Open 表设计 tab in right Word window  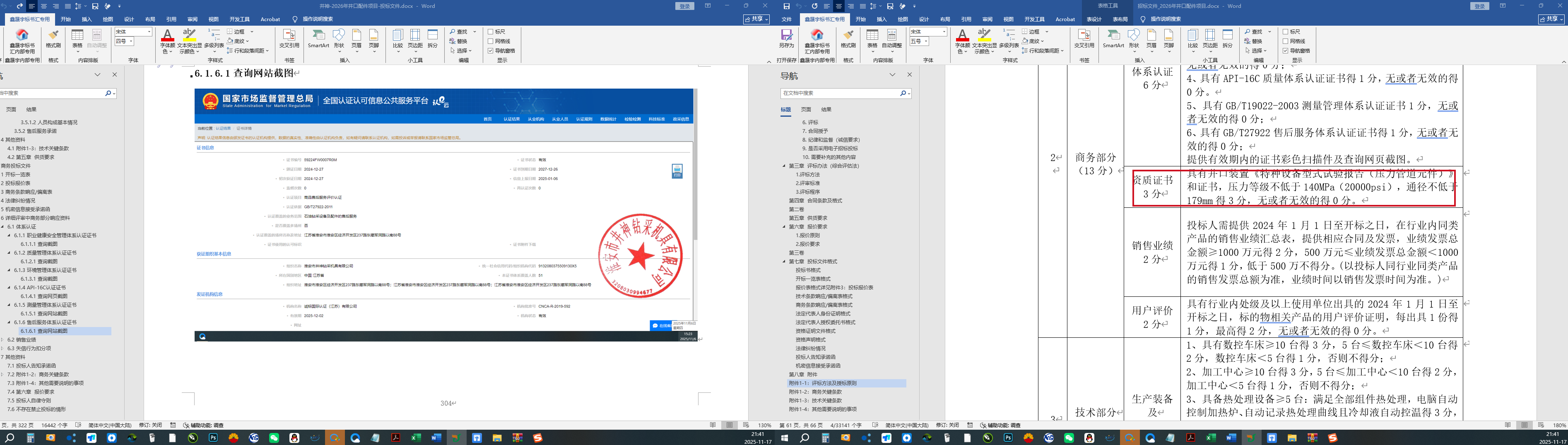click(1094, 19)
